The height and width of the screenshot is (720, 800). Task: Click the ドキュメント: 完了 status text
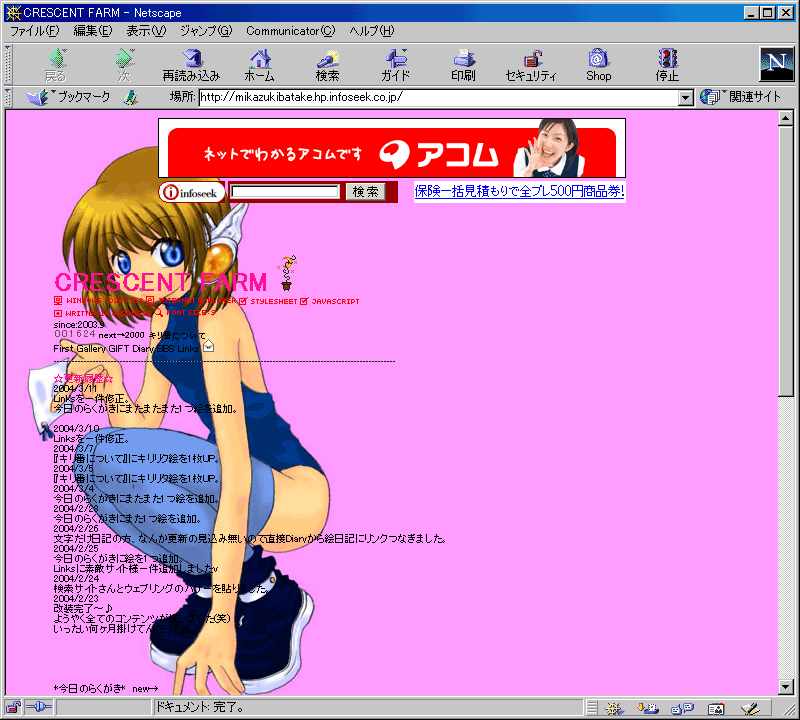[199, 707]
